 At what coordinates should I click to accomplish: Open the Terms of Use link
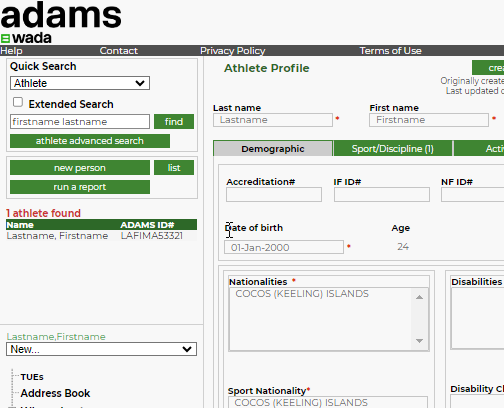tap(390, 51)
